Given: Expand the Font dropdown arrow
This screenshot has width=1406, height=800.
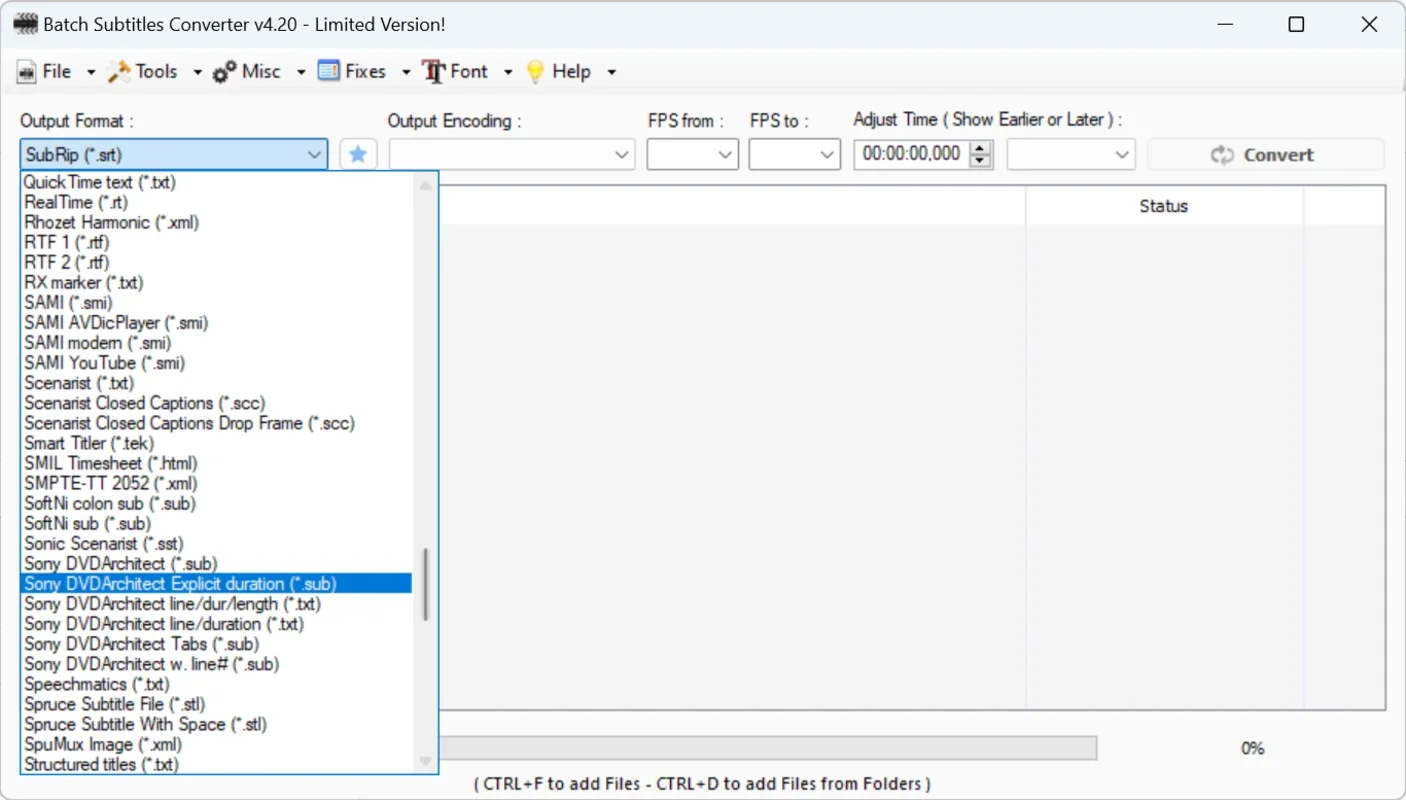Looking at the screenshot, I should coord(508,72).
